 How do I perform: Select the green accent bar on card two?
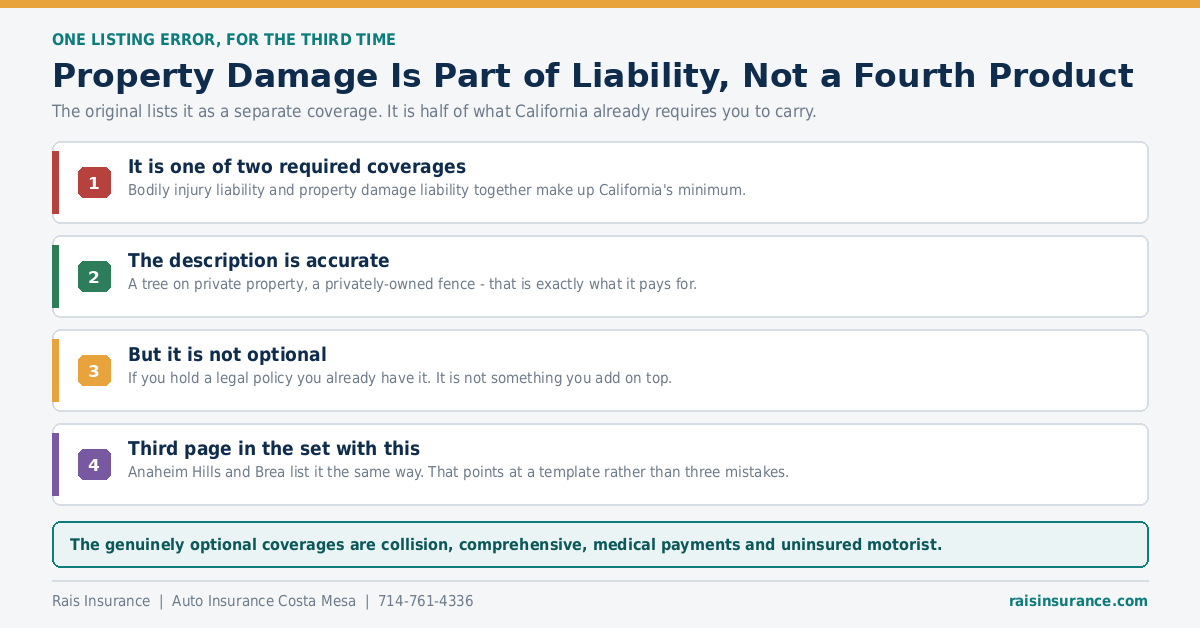pos(55,276)
